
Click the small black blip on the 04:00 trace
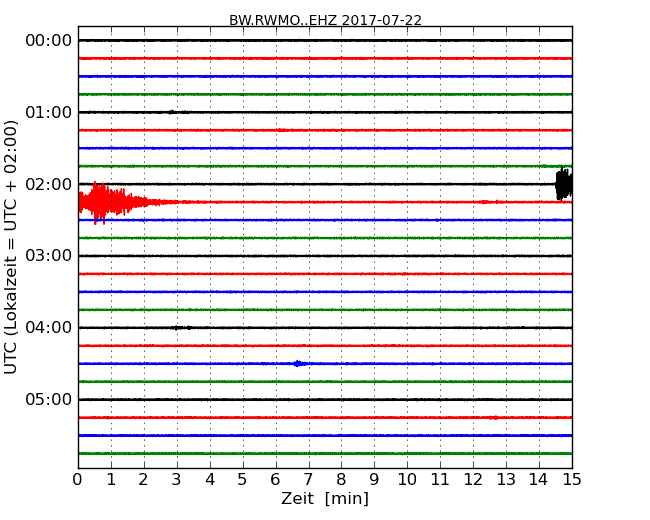tap(181, 328)
